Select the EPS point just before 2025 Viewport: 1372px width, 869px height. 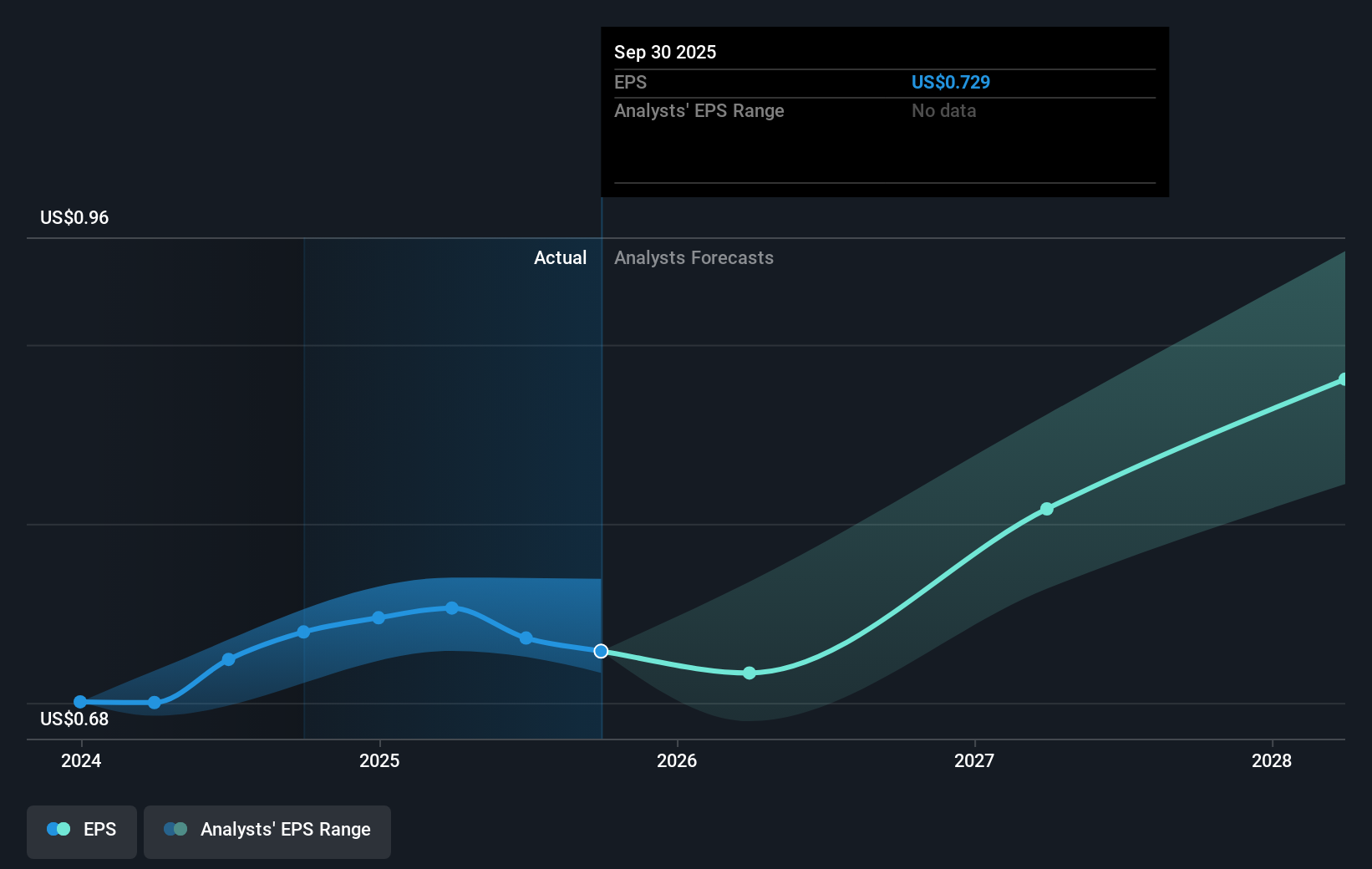(x=303, y=632)
